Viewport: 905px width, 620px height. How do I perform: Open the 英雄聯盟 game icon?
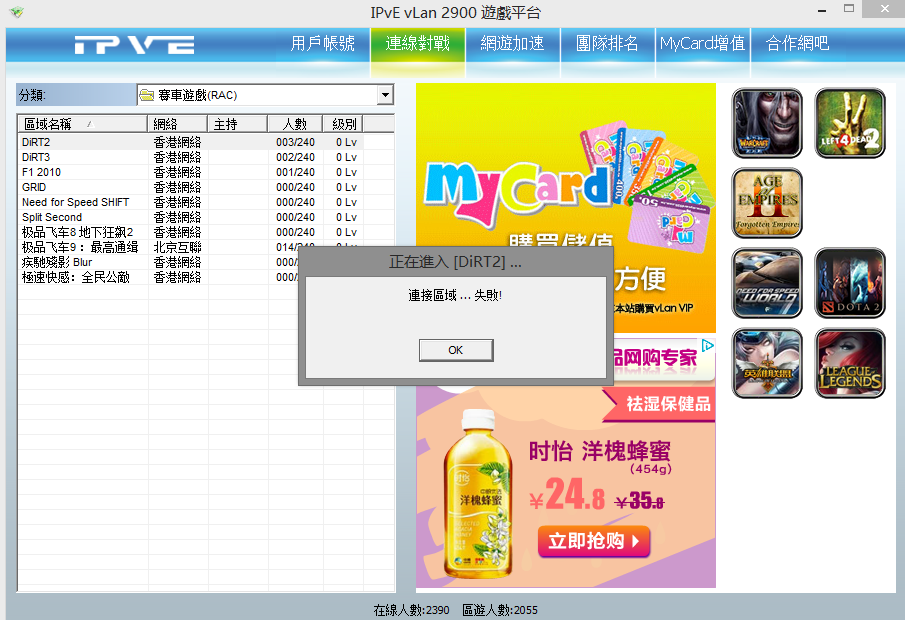[x=767, y=363]
